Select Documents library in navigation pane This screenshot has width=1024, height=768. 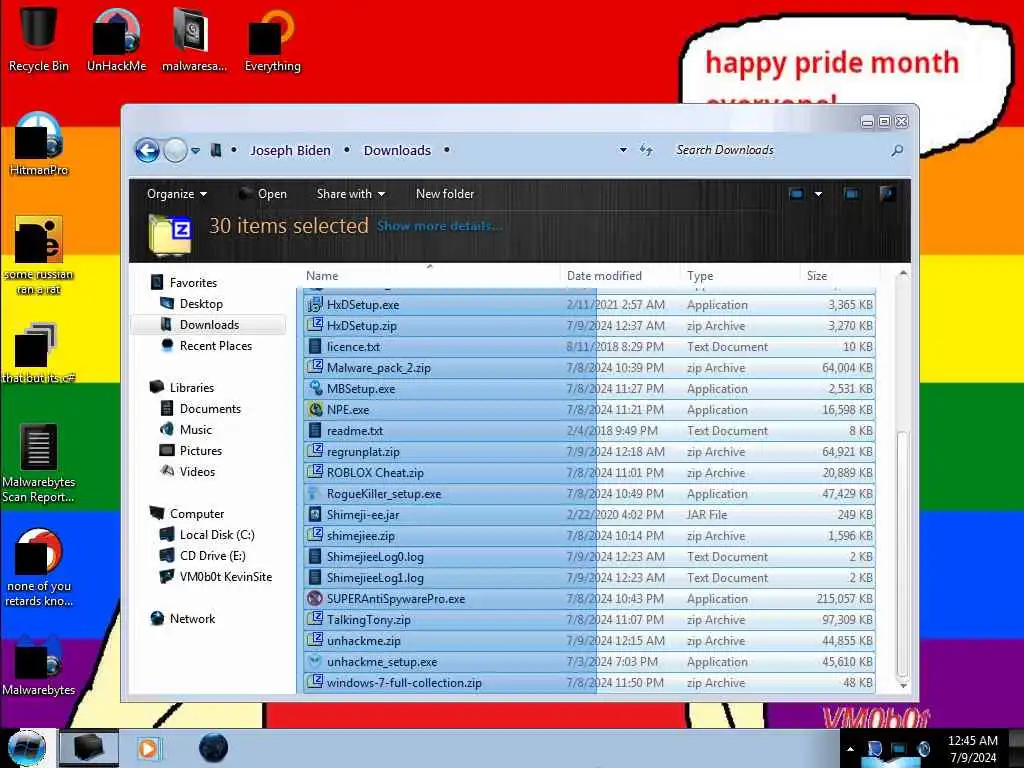(x=210, y=409)
